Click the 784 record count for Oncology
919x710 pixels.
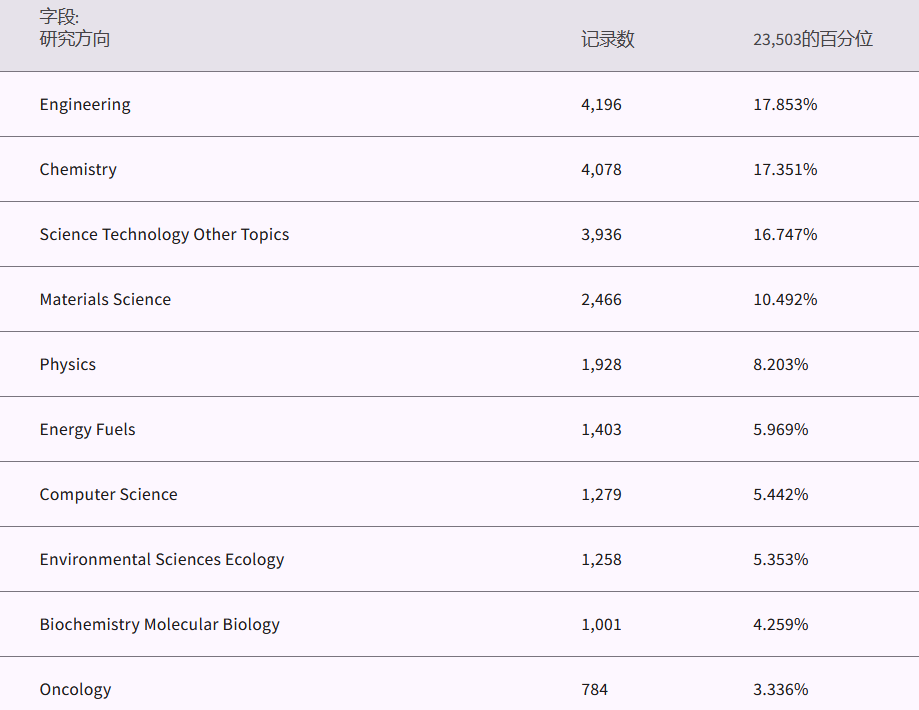tap(594, 690)
